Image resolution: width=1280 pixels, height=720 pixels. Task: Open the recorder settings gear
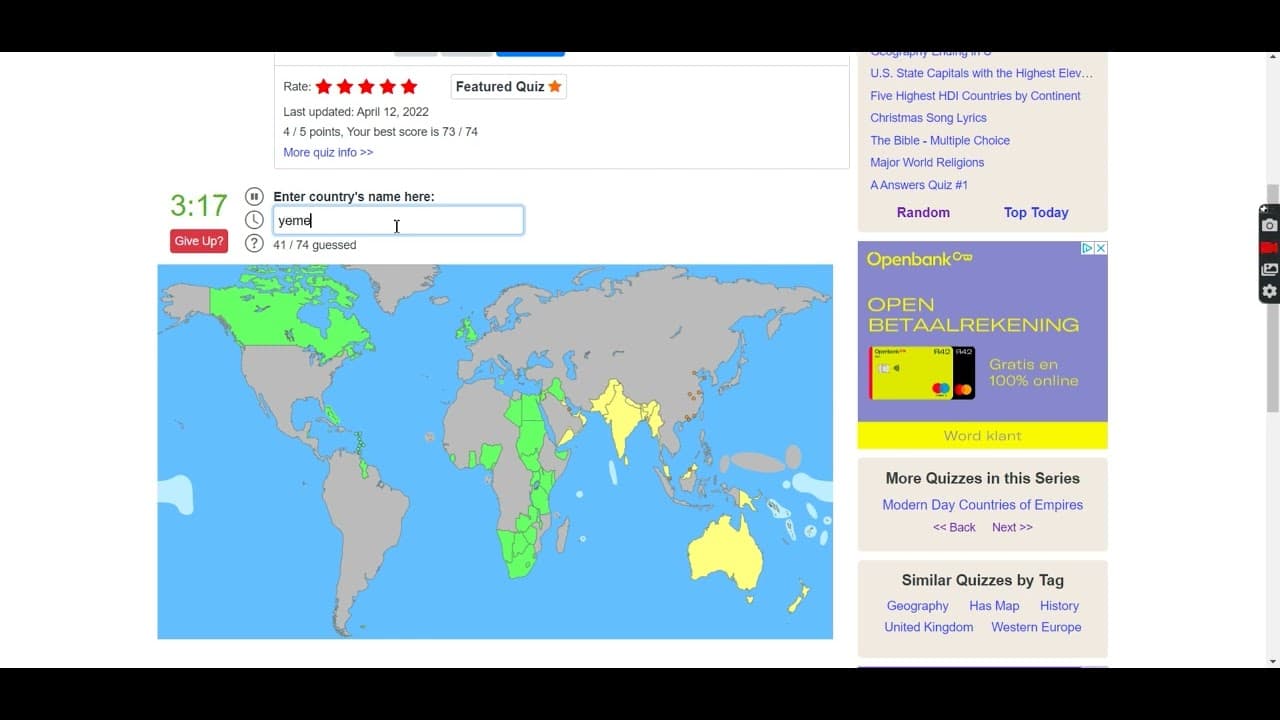coord(1269,291)
